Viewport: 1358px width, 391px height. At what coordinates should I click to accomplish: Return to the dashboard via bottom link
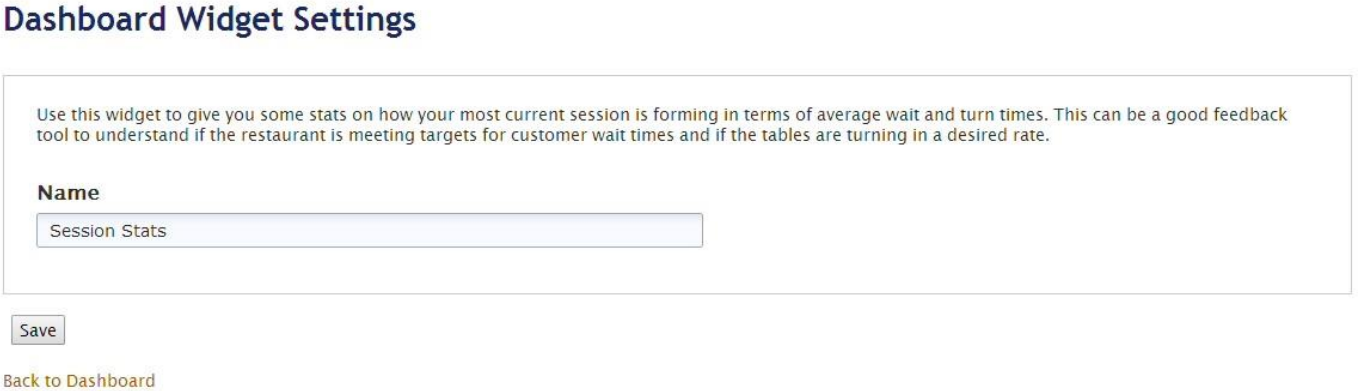point(80,380)
